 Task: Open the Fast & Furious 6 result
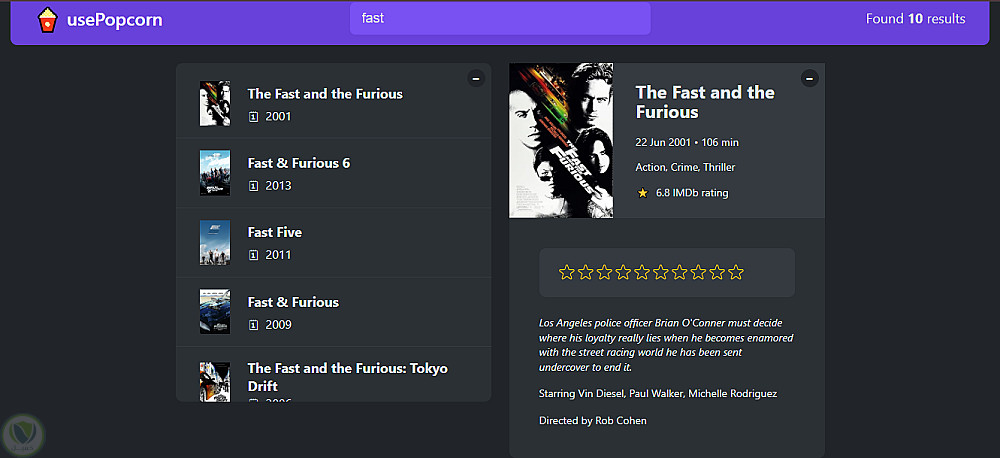[x=299, y=163]
